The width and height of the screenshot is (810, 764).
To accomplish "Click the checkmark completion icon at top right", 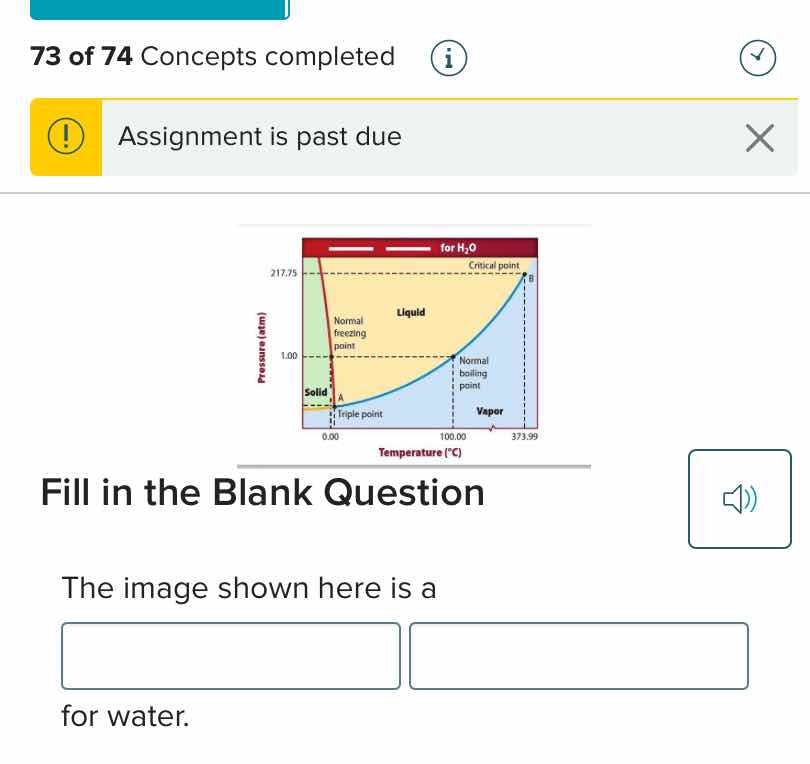I will (758, 57).
